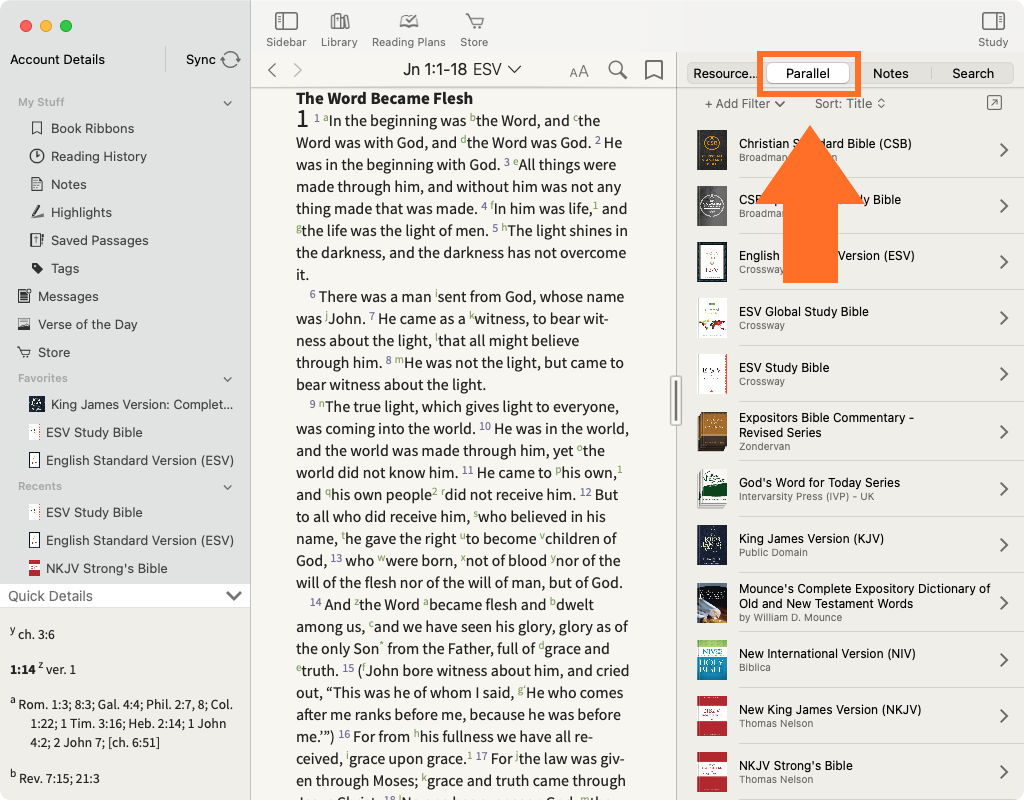Switch to the Notes tab
The height and width of the screenshot is (800, 1024).
coord(890,73)
